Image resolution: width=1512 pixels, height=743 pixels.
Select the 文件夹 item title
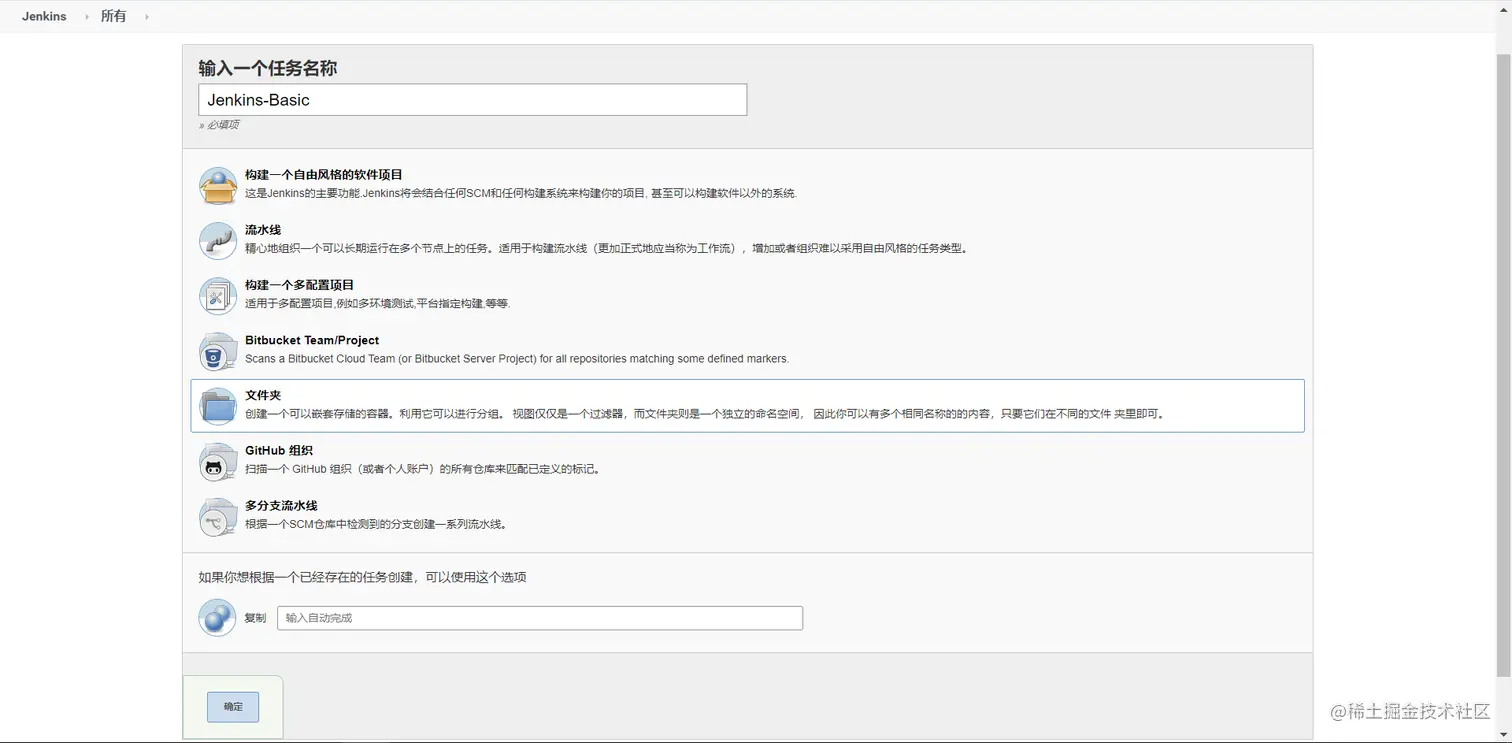pyautogui.click(x=263, y=395)
